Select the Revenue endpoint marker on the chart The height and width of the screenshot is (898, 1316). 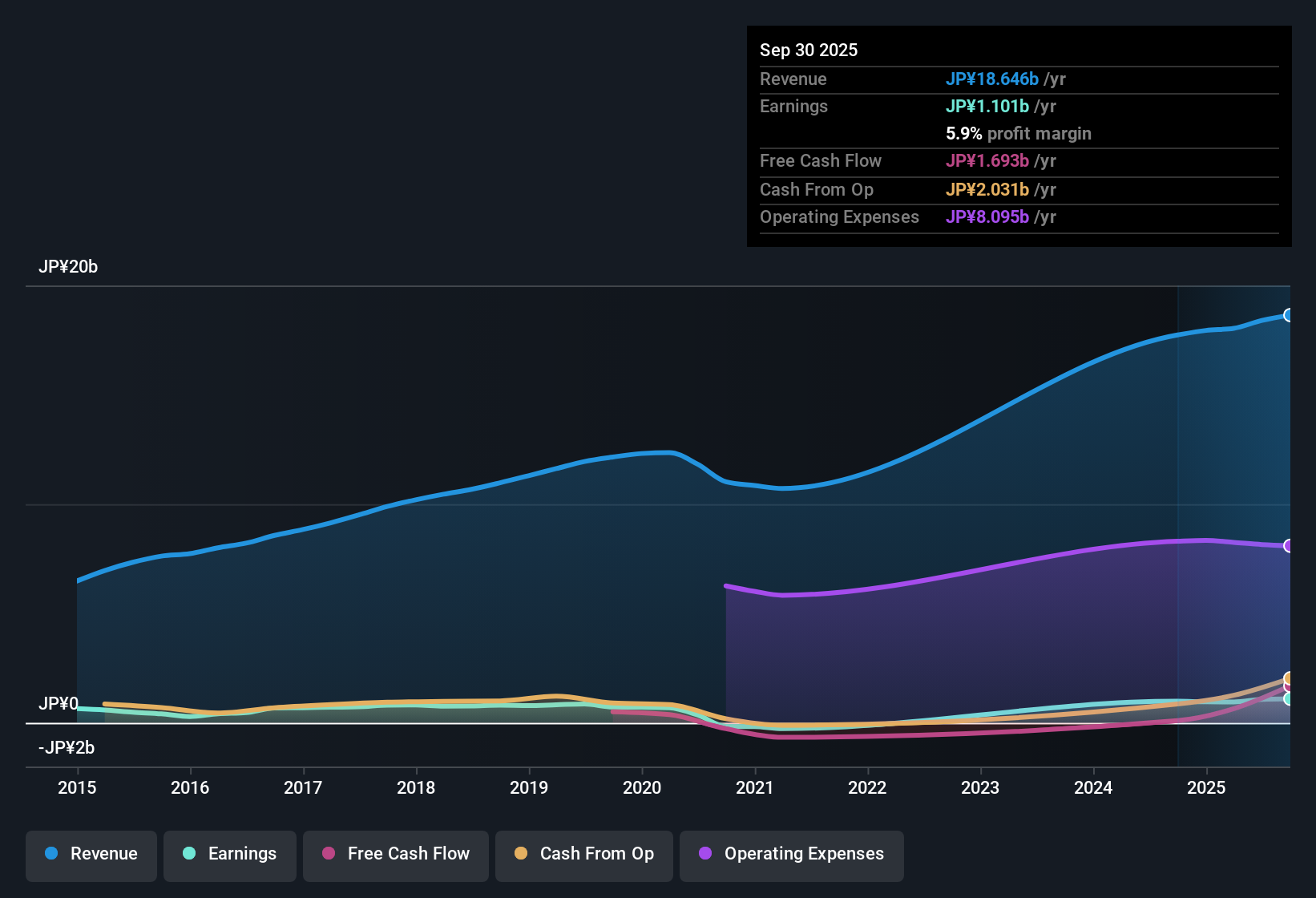[x=1290, y=315]
